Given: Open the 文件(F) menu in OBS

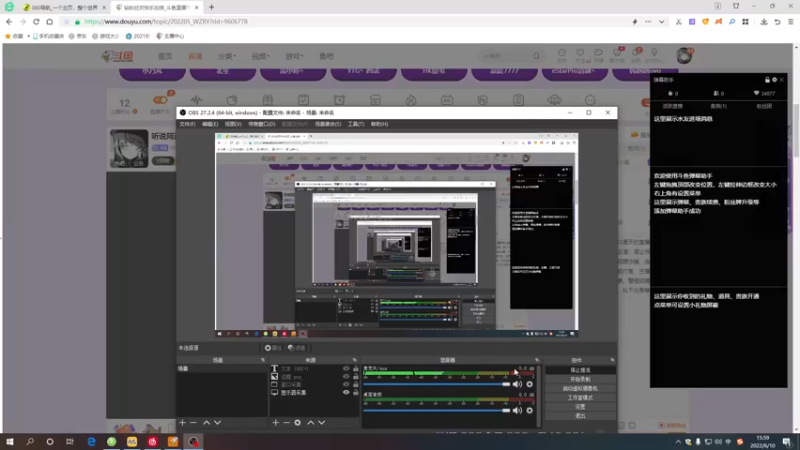Looking at the screenshot, I should 187,124.
